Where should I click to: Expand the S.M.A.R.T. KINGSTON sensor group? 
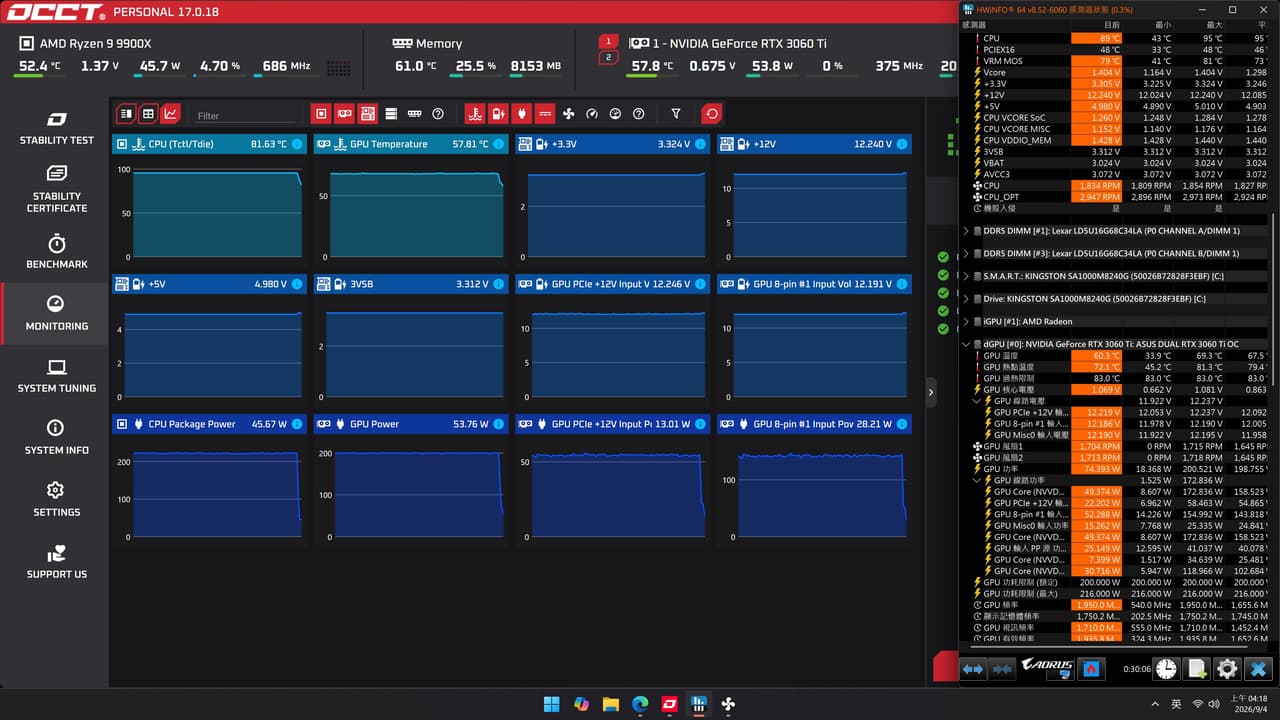pos(966,276)
